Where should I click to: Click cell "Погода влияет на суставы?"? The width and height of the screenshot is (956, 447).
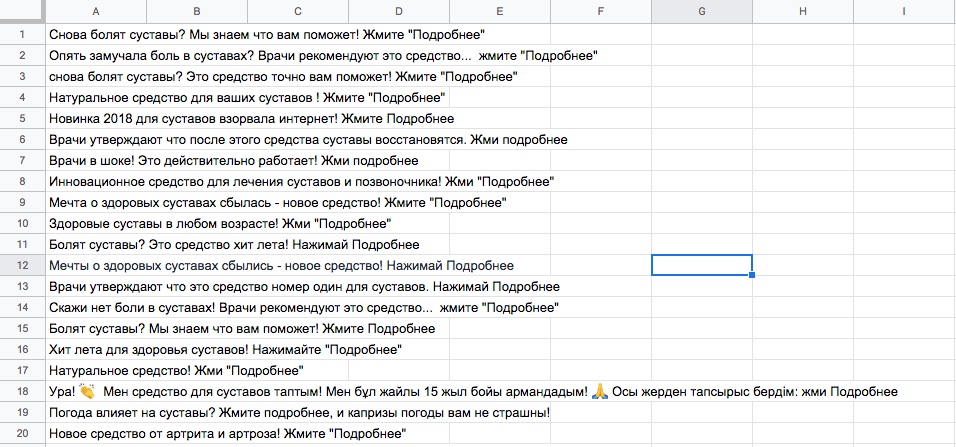pyautogui.click(x=96, y=412)
